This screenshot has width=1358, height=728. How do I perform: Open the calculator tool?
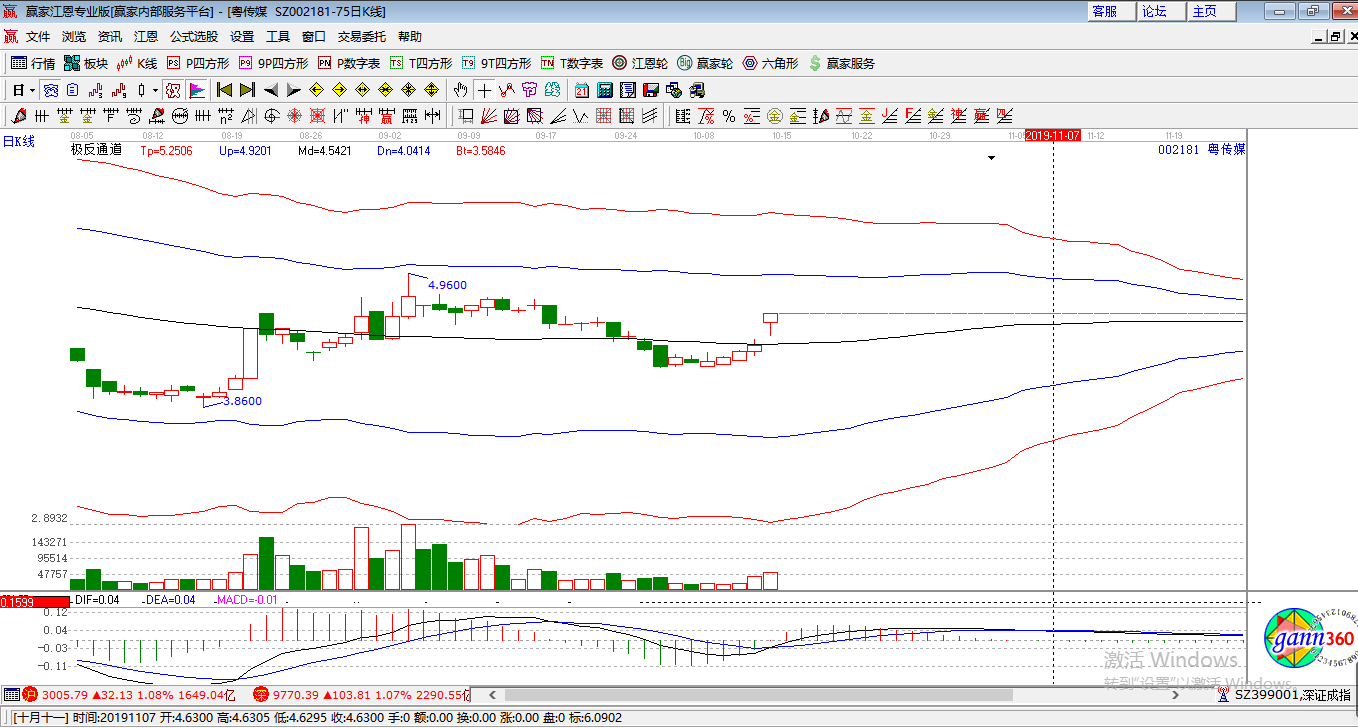click(x=605, y=90)
